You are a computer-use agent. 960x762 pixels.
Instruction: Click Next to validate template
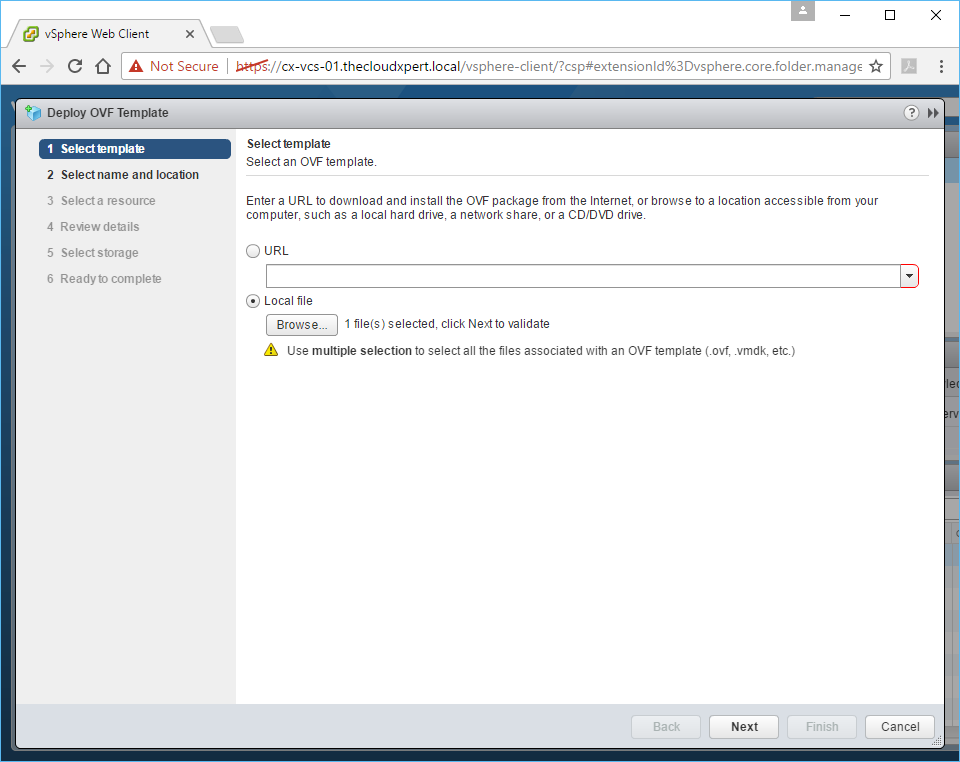tap(744, 727)
